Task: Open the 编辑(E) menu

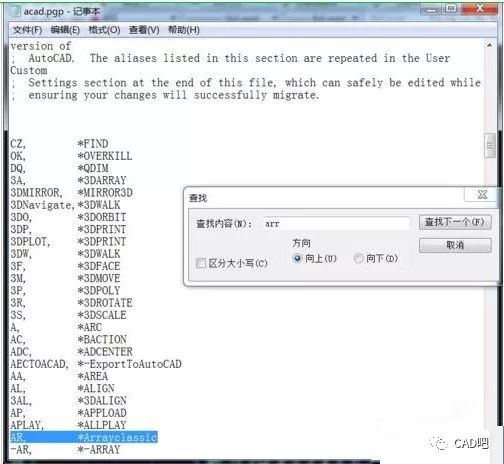Action: tap(65, 30)
